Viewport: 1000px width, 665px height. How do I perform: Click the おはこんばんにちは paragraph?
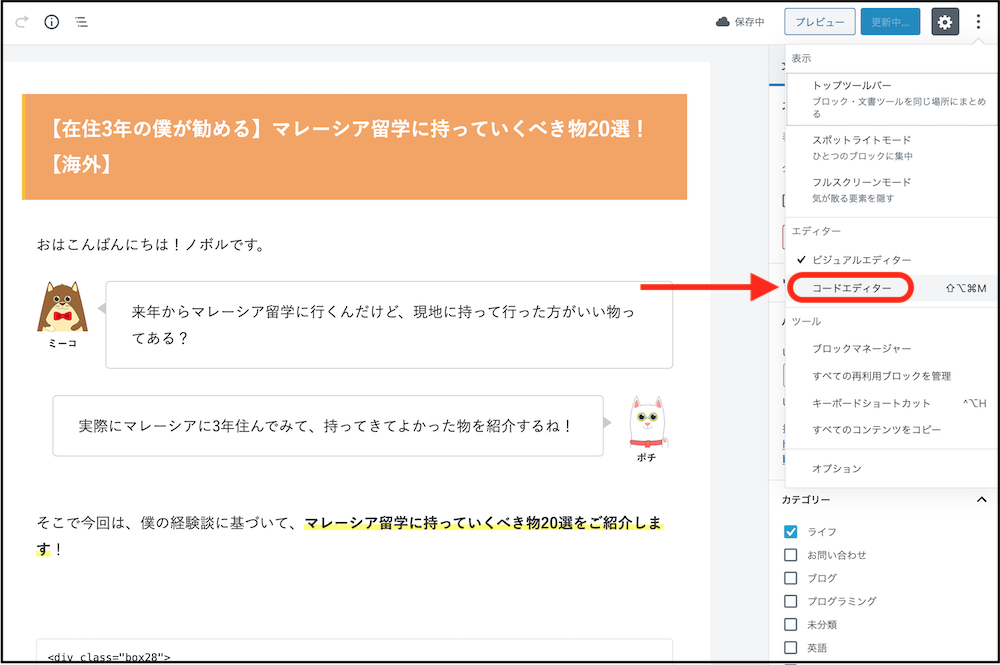(x=152, y=245)
